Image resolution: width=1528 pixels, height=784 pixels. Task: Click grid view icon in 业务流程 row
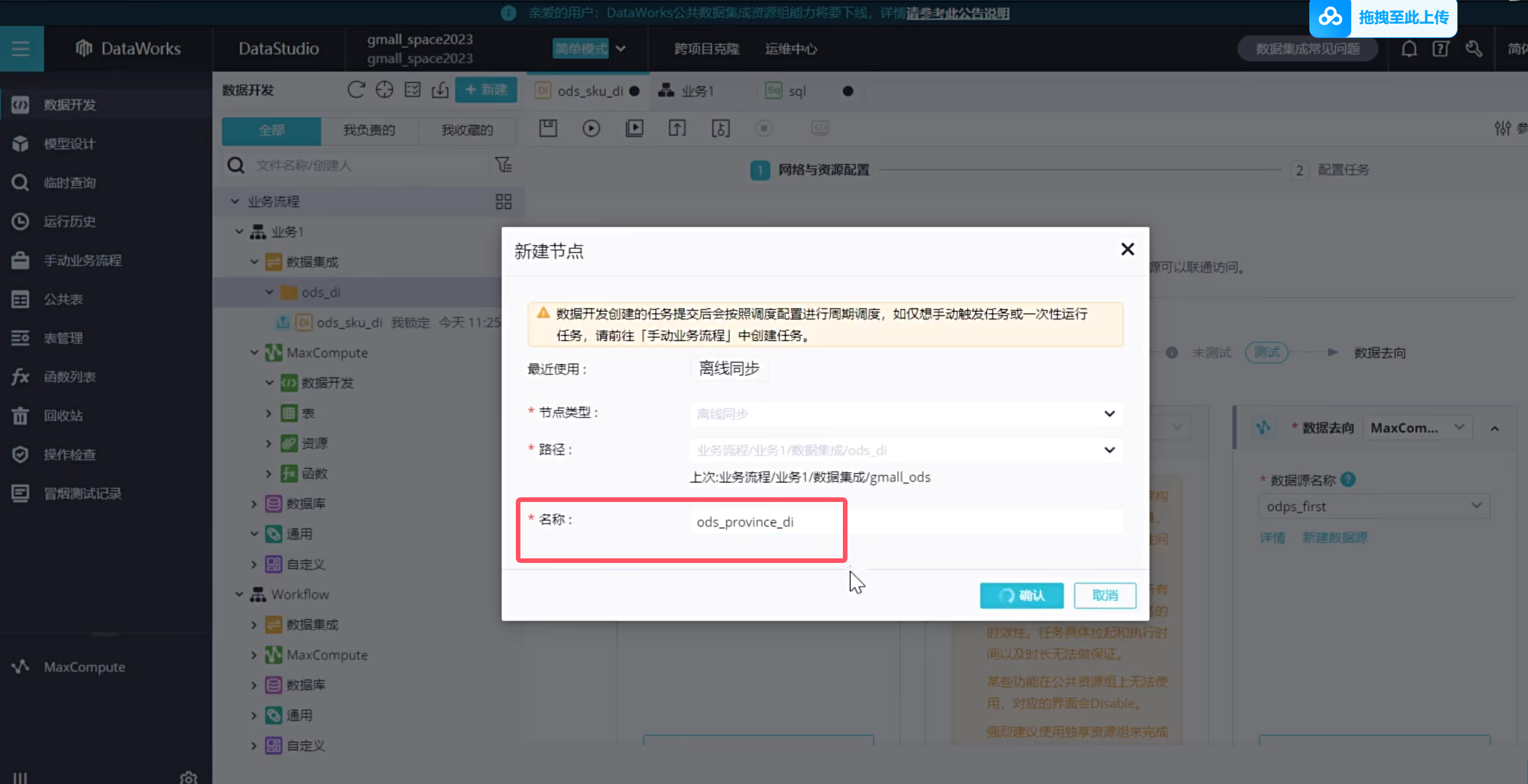pyautogui.click(x=503, y=201)
